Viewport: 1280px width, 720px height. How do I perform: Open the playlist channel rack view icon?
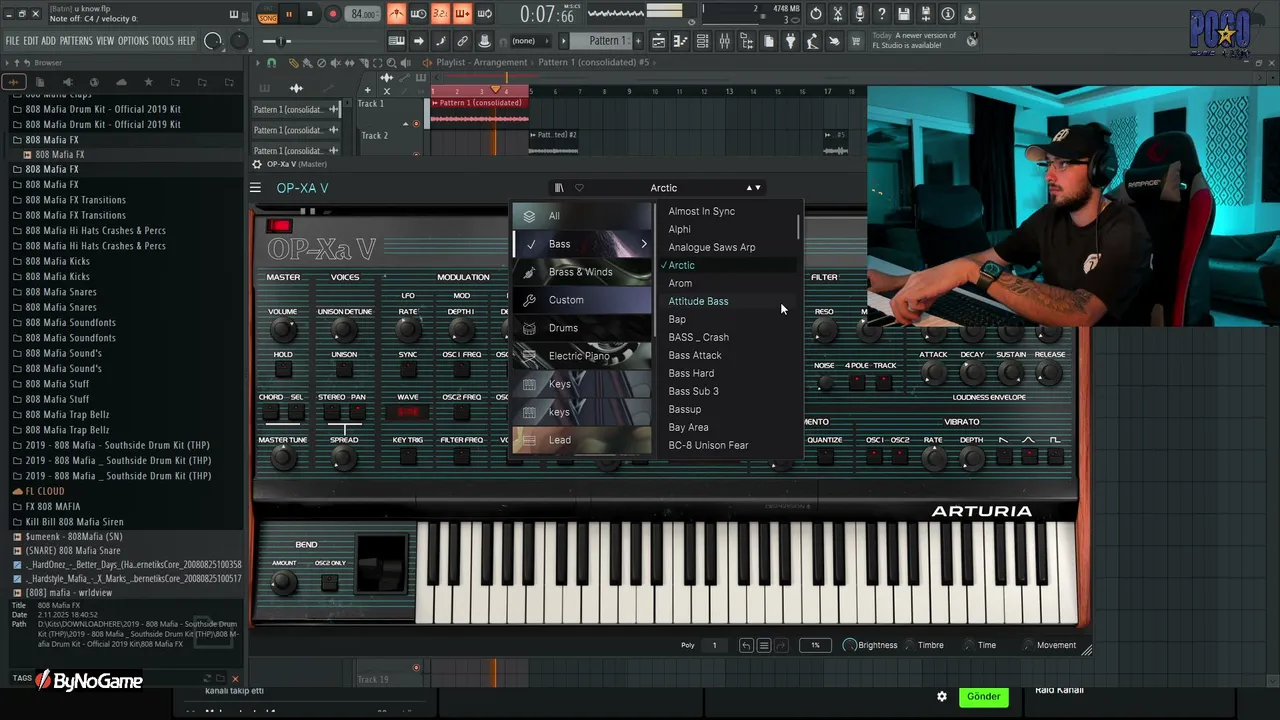pos(703,41)
